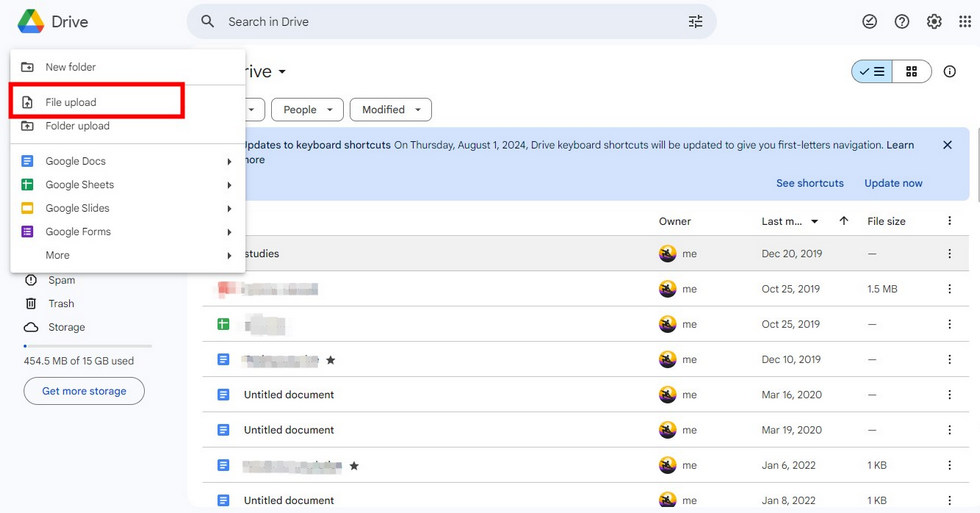Open more actions for Mar 19, 2020 document

949,430
